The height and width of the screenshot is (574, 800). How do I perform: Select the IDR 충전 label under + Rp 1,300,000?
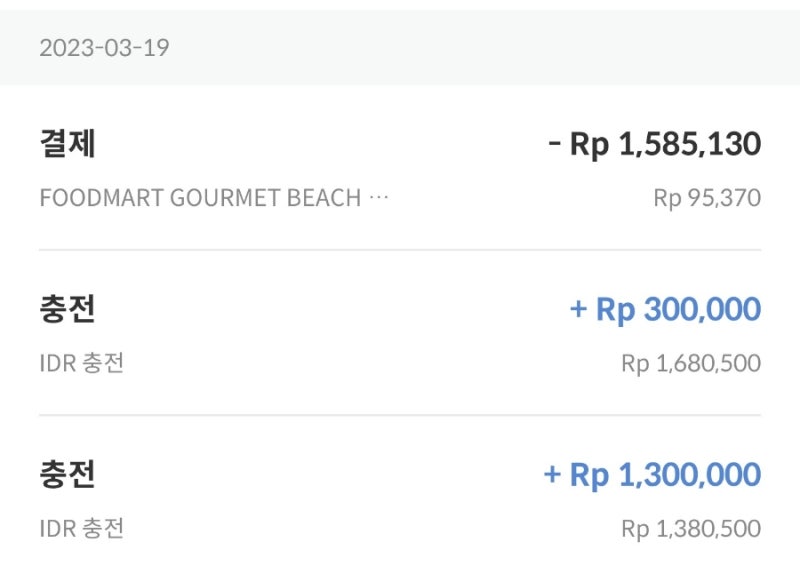(82, 529)
